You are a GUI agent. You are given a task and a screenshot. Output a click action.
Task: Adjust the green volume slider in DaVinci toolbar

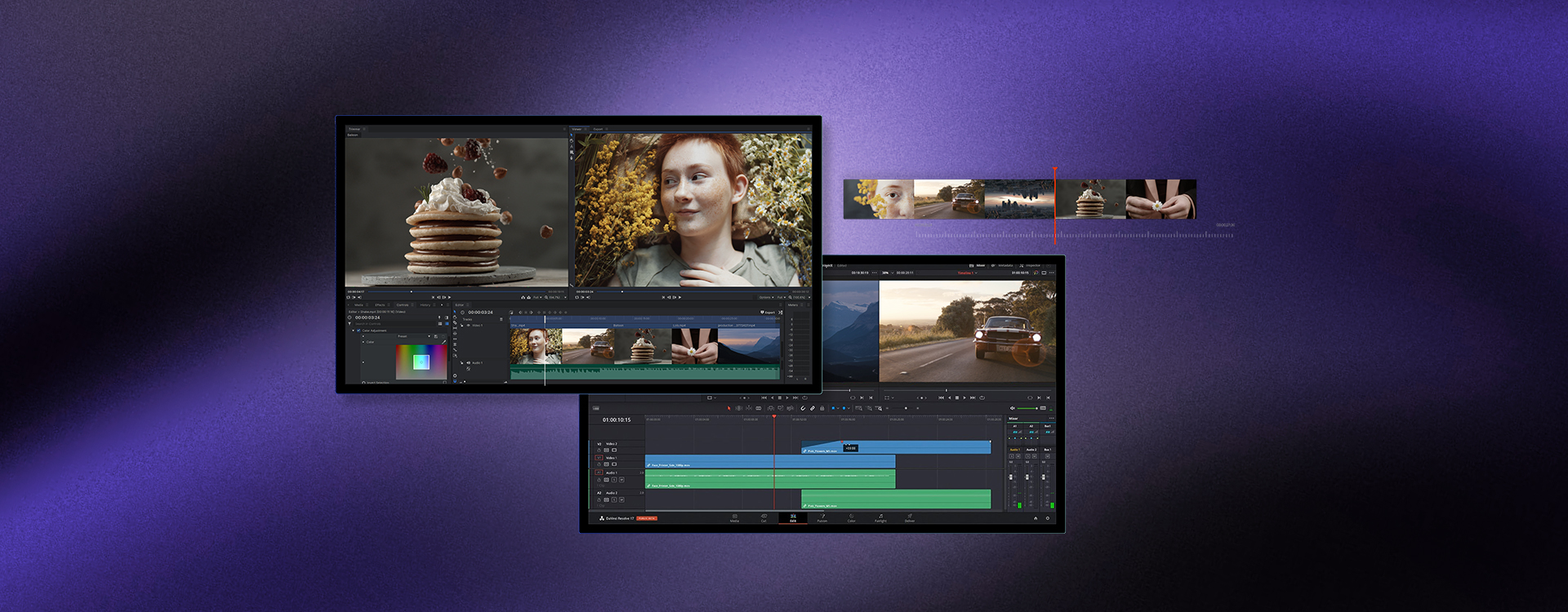[x=1027, y=408]
